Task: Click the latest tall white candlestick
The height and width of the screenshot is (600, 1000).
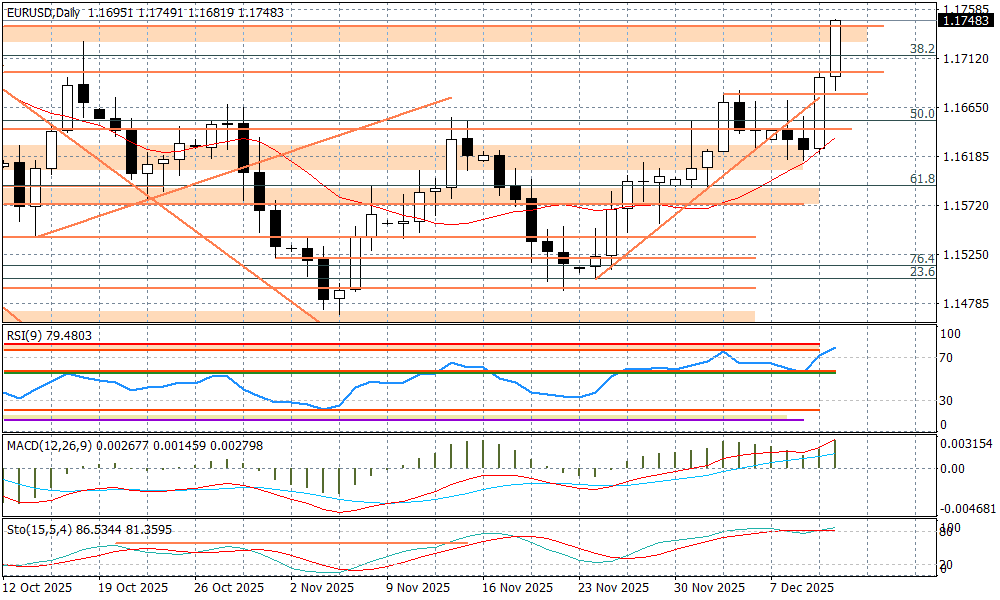Action: tap(835, 50)
